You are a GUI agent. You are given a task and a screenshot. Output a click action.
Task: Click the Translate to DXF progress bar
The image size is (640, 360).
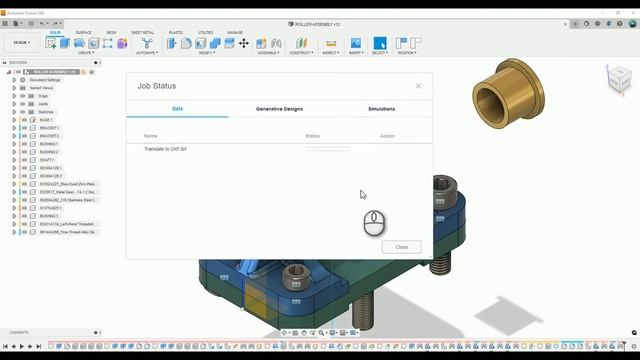pos(328,149)
